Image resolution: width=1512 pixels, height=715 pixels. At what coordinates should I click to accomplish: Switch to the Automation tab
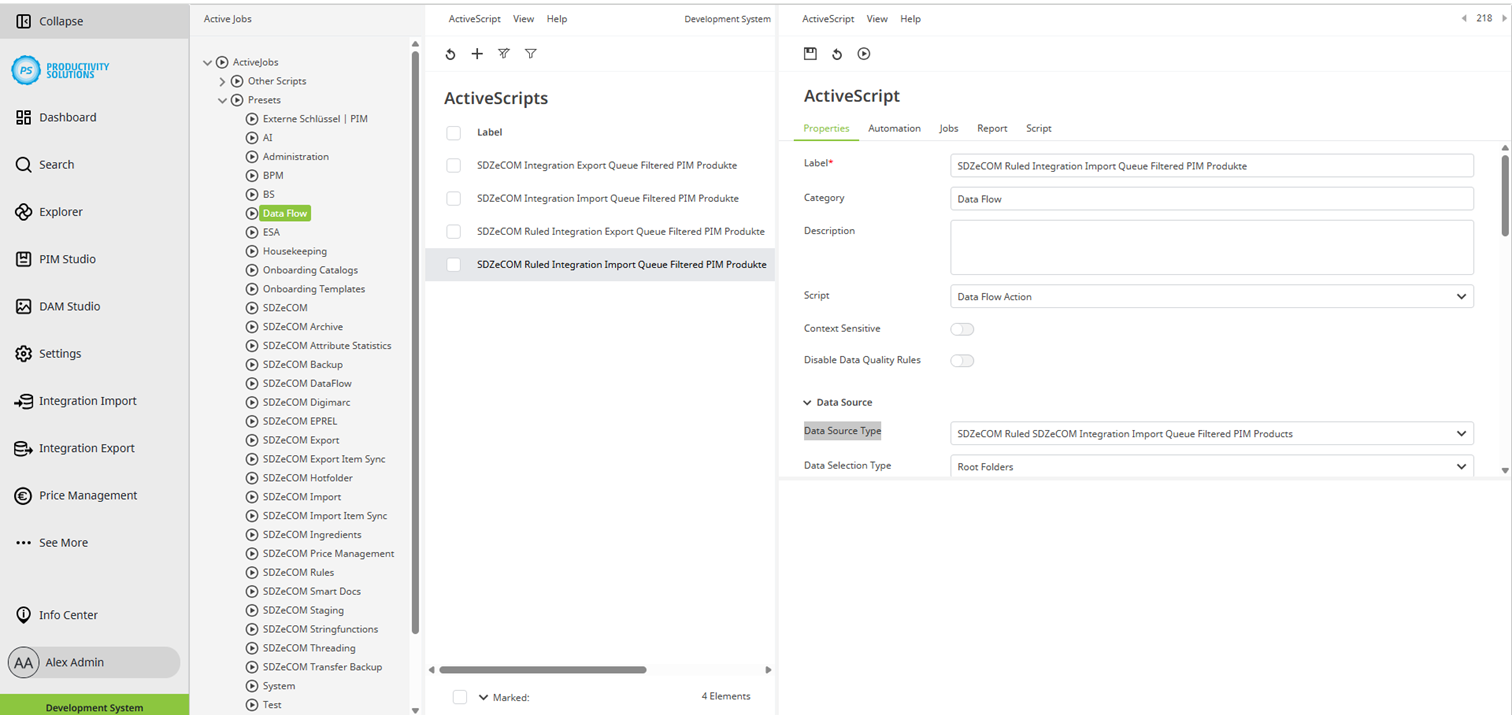pos(893,128)
